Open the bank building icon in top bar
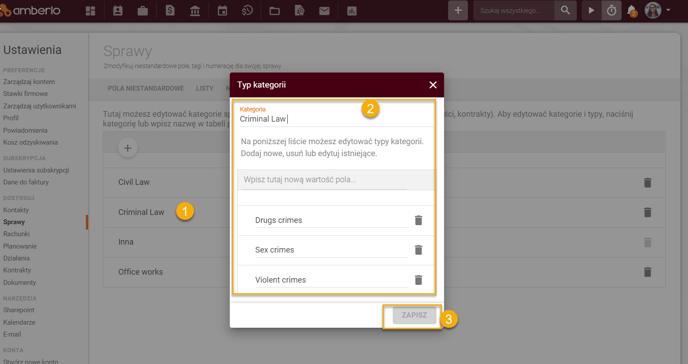 point(195,11)
